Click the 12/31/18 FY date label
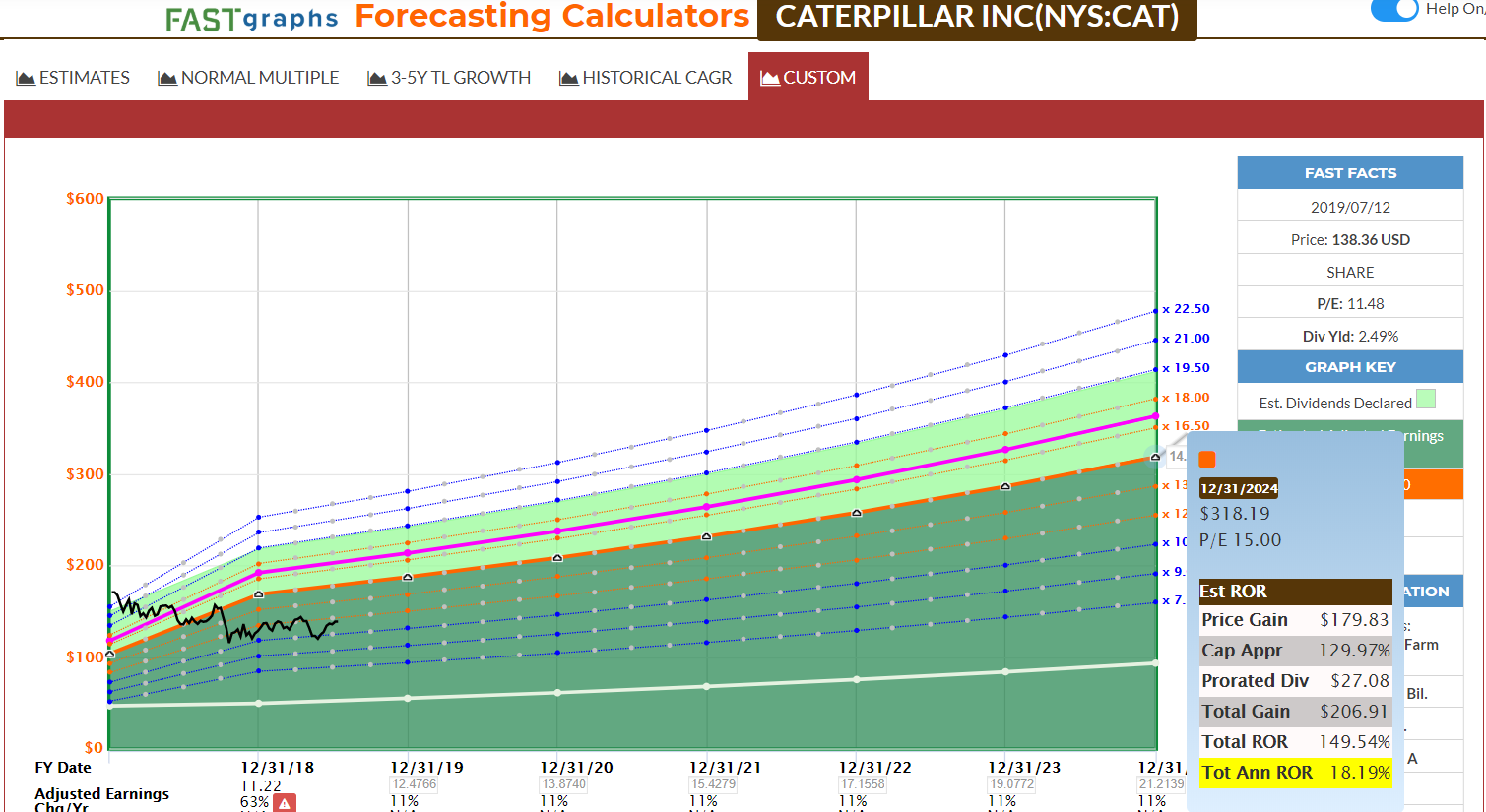Viewport: 1486px width, 812px height. coord(278,768)
